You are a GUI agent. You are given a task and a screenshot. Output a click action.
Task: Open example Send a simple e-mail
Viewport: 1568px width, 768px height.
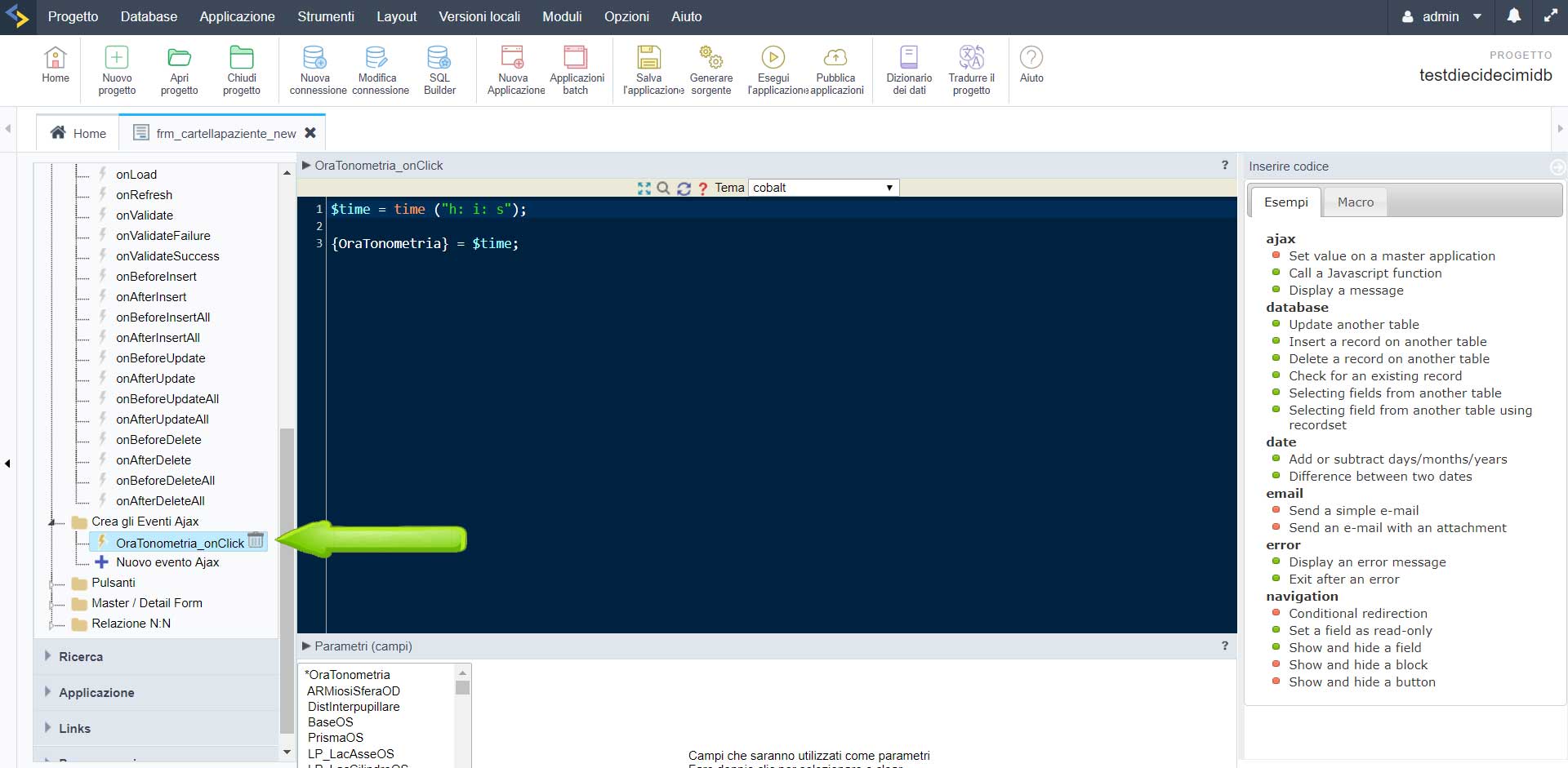pyautogui.click(x=1353, y=510)
